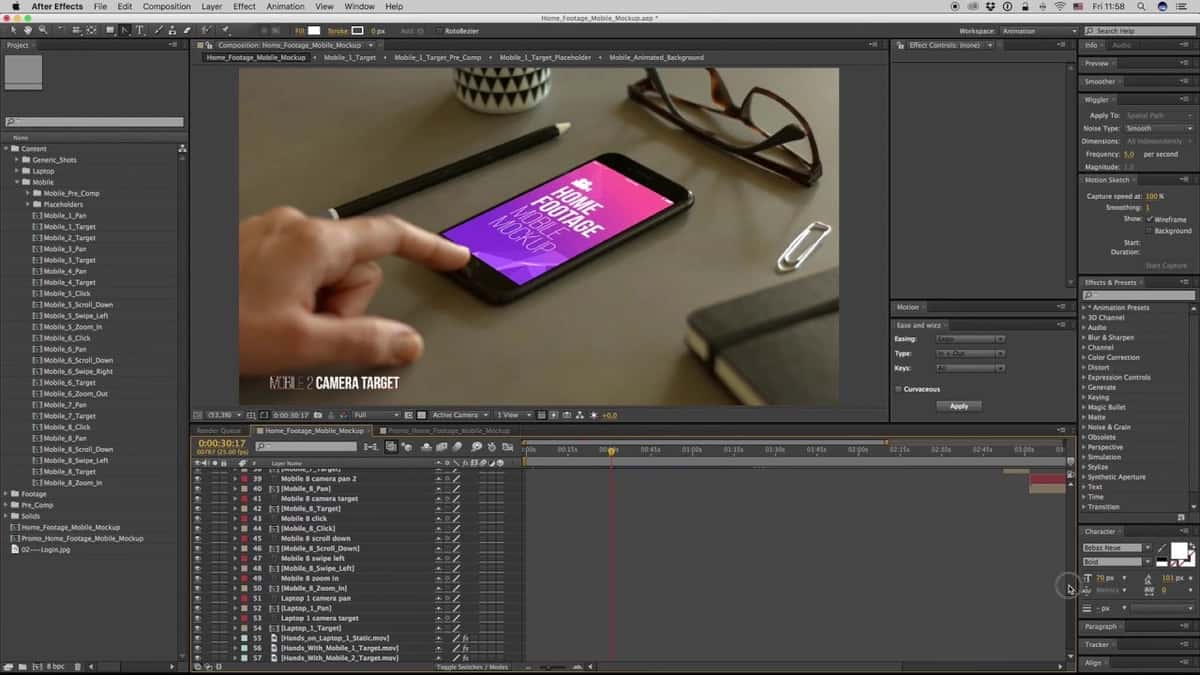Select the Brush tool
The height and width of the screenshot is (675, 1200).
coord(158,30)
